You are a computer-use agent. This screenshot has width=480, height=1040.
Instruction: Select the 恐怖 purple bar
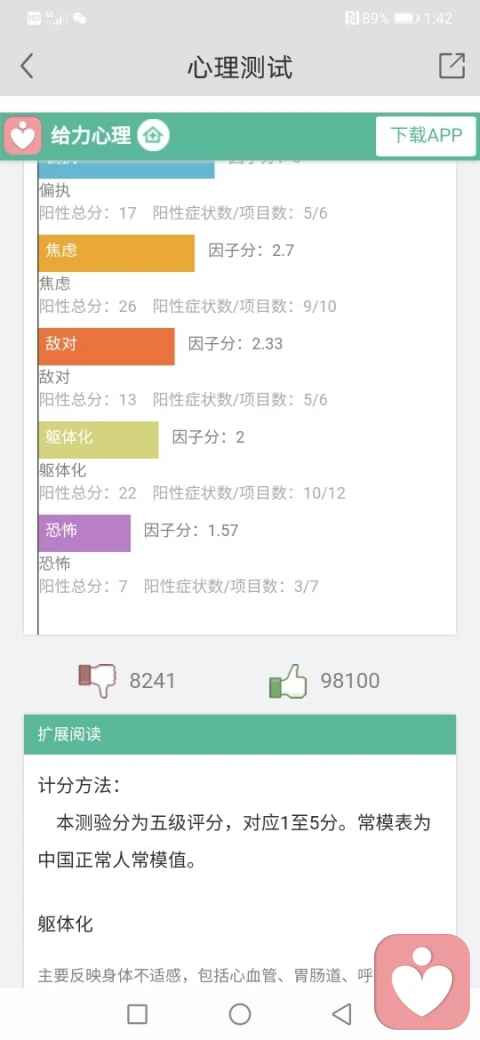(x=85, y=533)
